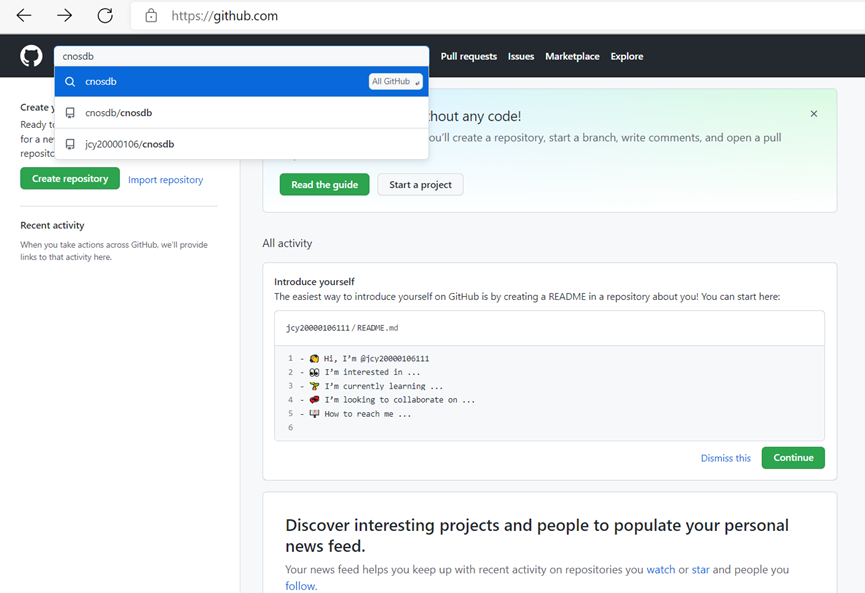Go back with the browser back arrow
Image resolution: width=865 pixels, height=593 pixels.
[24, 16]
